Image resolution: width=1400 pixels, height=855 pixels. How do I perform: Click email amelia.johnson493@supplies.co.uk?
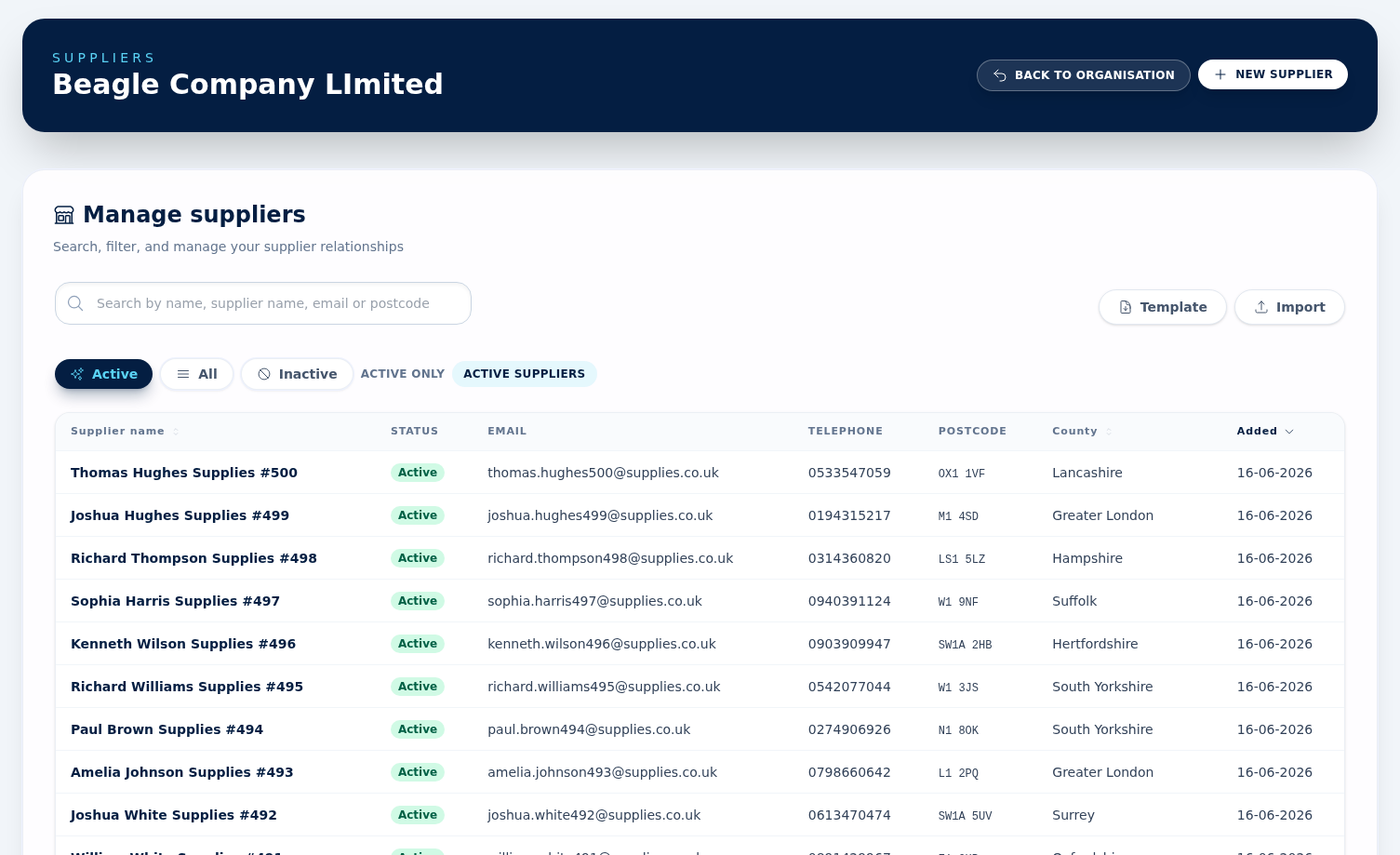point(602,772)
